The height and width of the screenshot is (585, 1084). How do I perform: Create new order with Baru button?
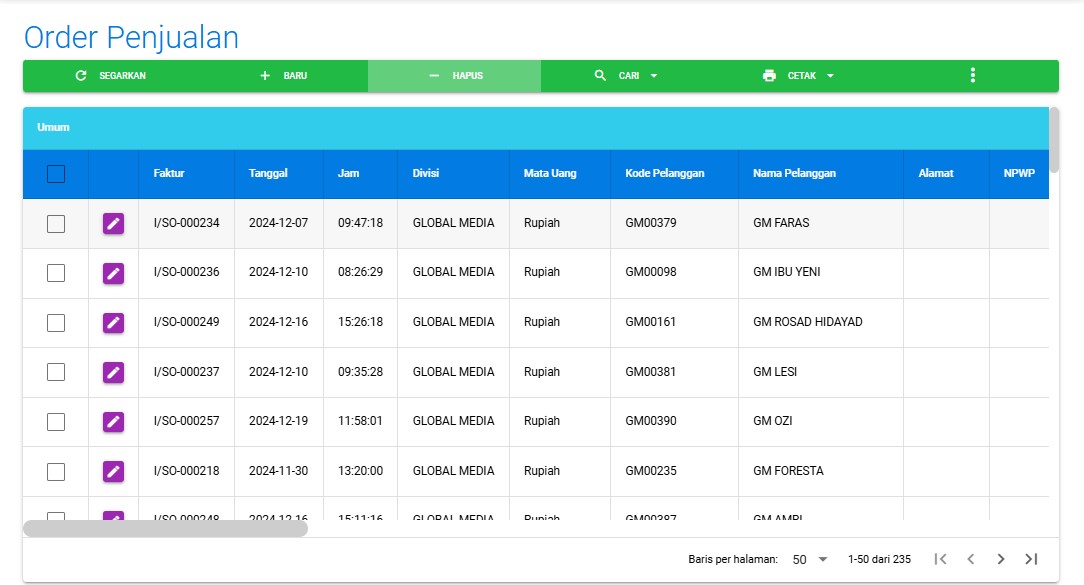click(283, 76)
